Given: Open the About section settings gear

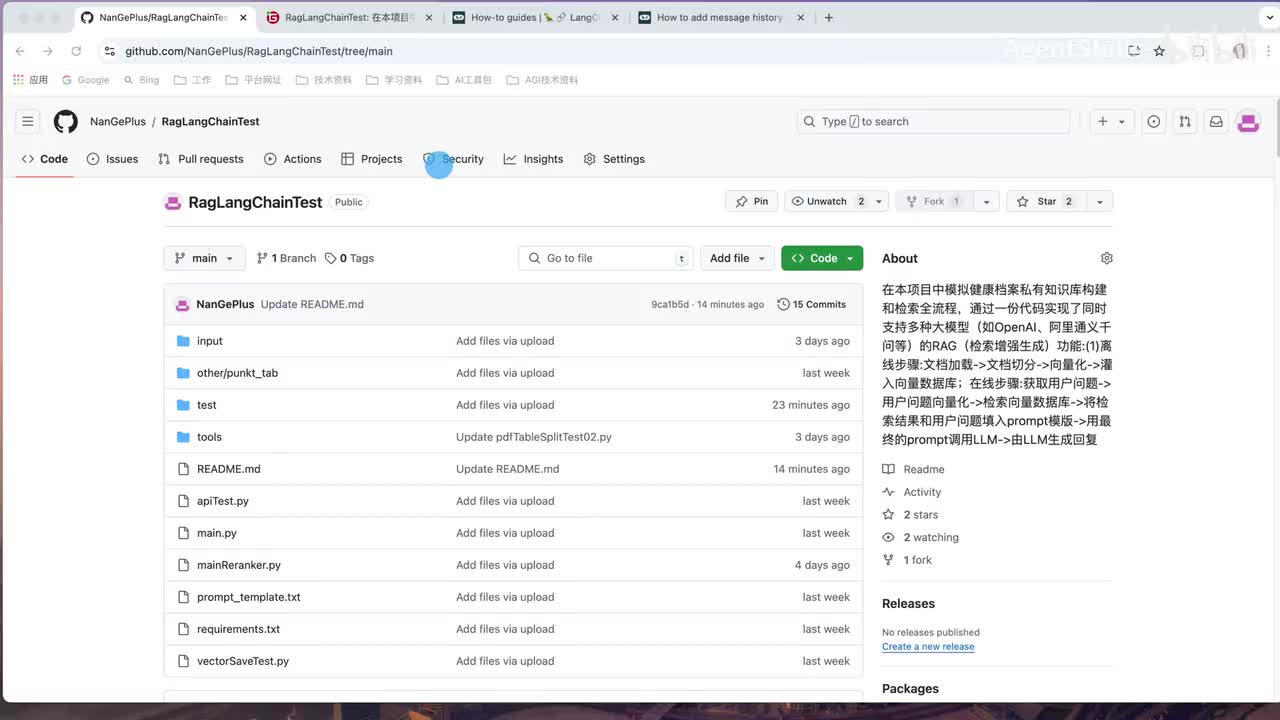Looking at the screenshot, I should coord(1106,258).
